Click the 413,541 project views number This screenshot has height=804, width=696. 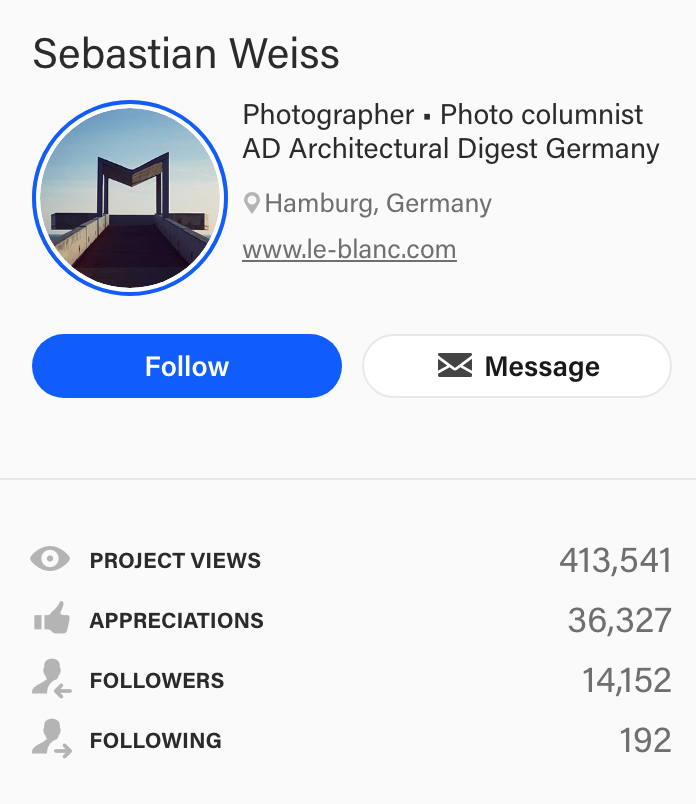coord(615,560)
